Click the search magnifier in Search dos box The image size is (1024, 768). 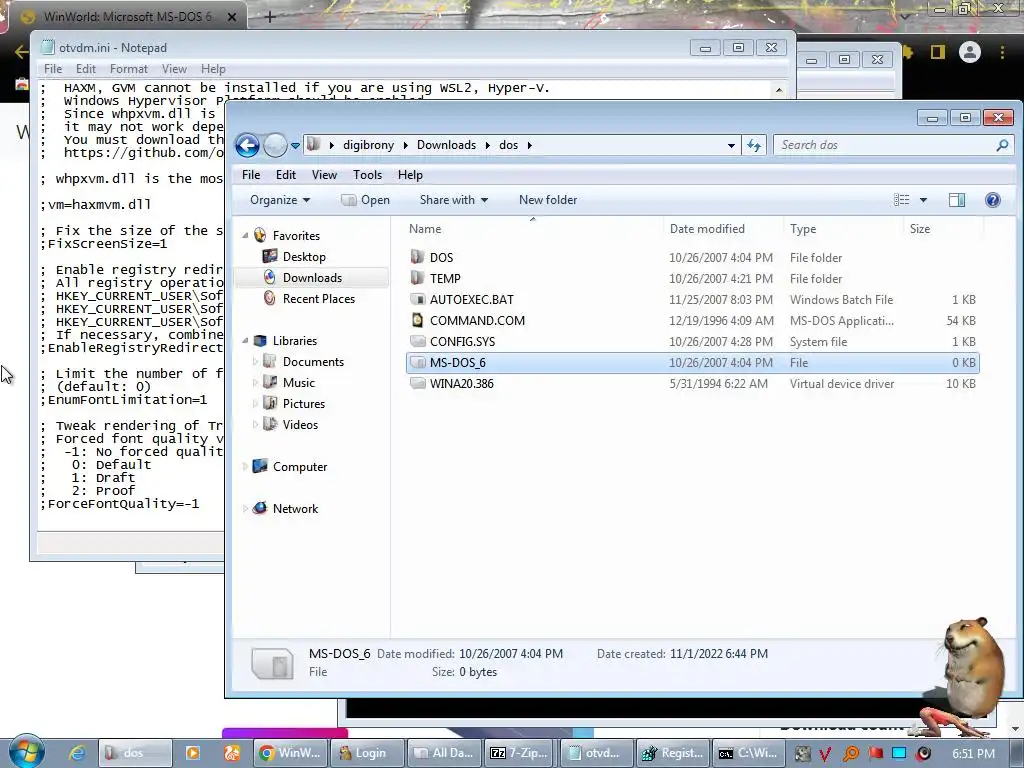tap(1002, 145)
